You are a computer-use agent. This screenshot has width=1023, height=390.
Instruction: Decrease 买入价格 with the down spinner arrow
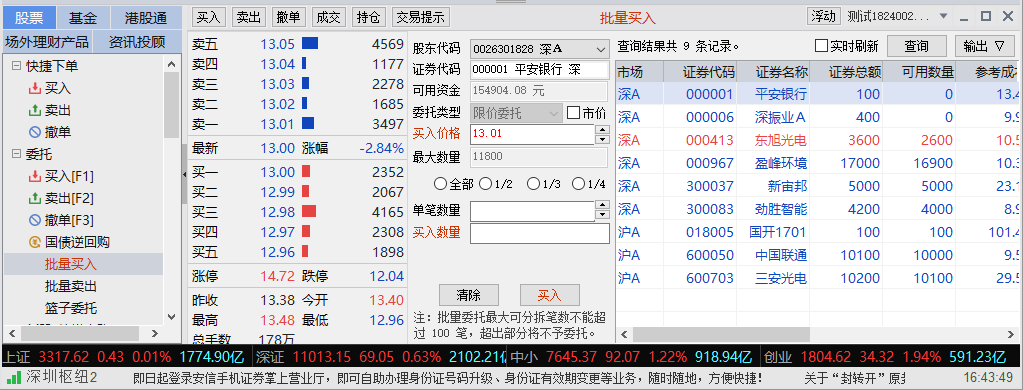tap(603, 139)
